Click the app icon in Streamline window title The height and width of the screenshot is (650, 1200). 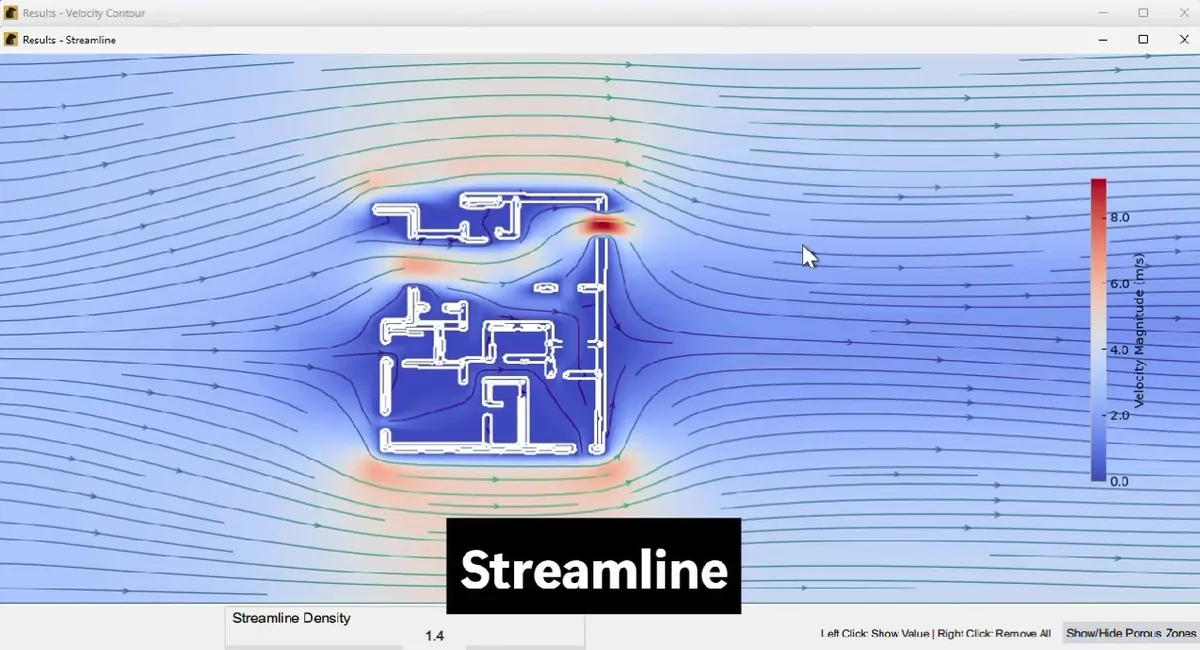coord(11,40)
